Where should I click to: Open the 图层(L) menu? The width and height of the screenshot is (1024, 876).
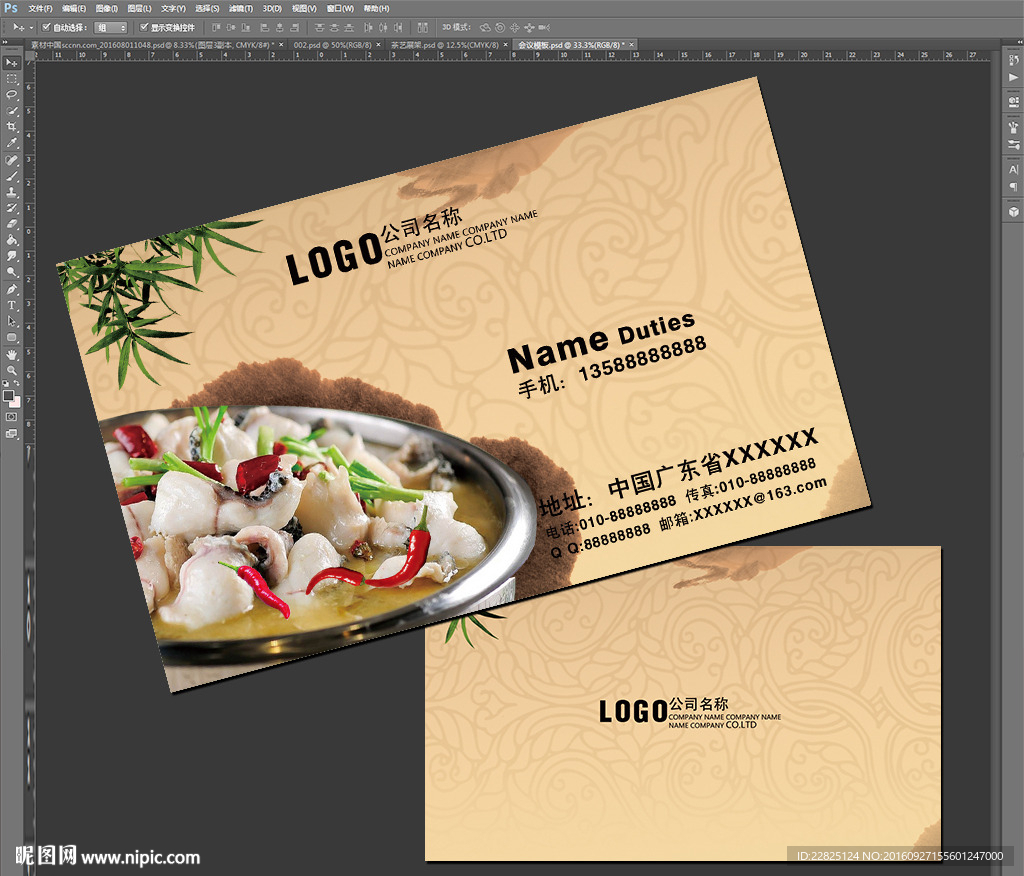pos(139,8)
